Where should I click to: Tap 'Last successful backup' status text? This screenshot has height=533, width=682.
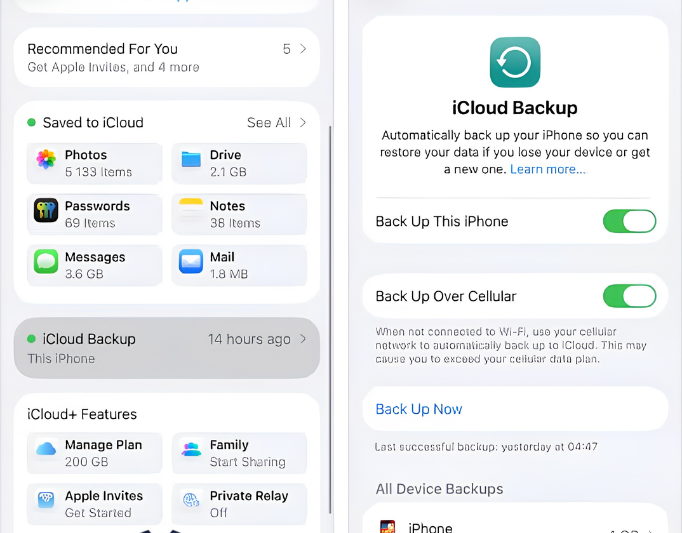point(486,446)
